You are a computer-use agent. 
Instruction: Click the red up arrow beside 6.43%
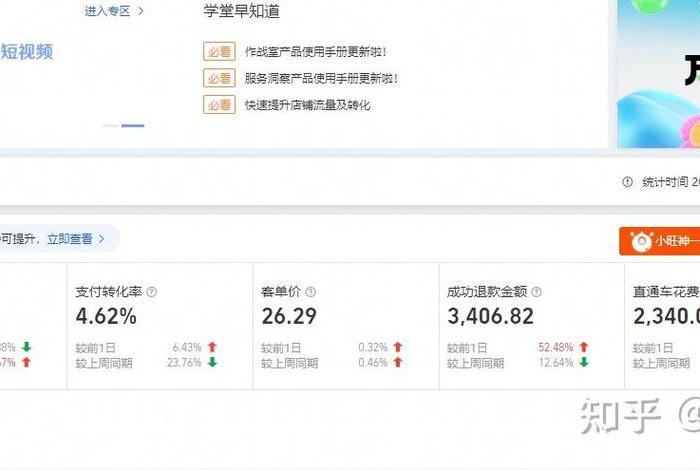coord(212,347)
